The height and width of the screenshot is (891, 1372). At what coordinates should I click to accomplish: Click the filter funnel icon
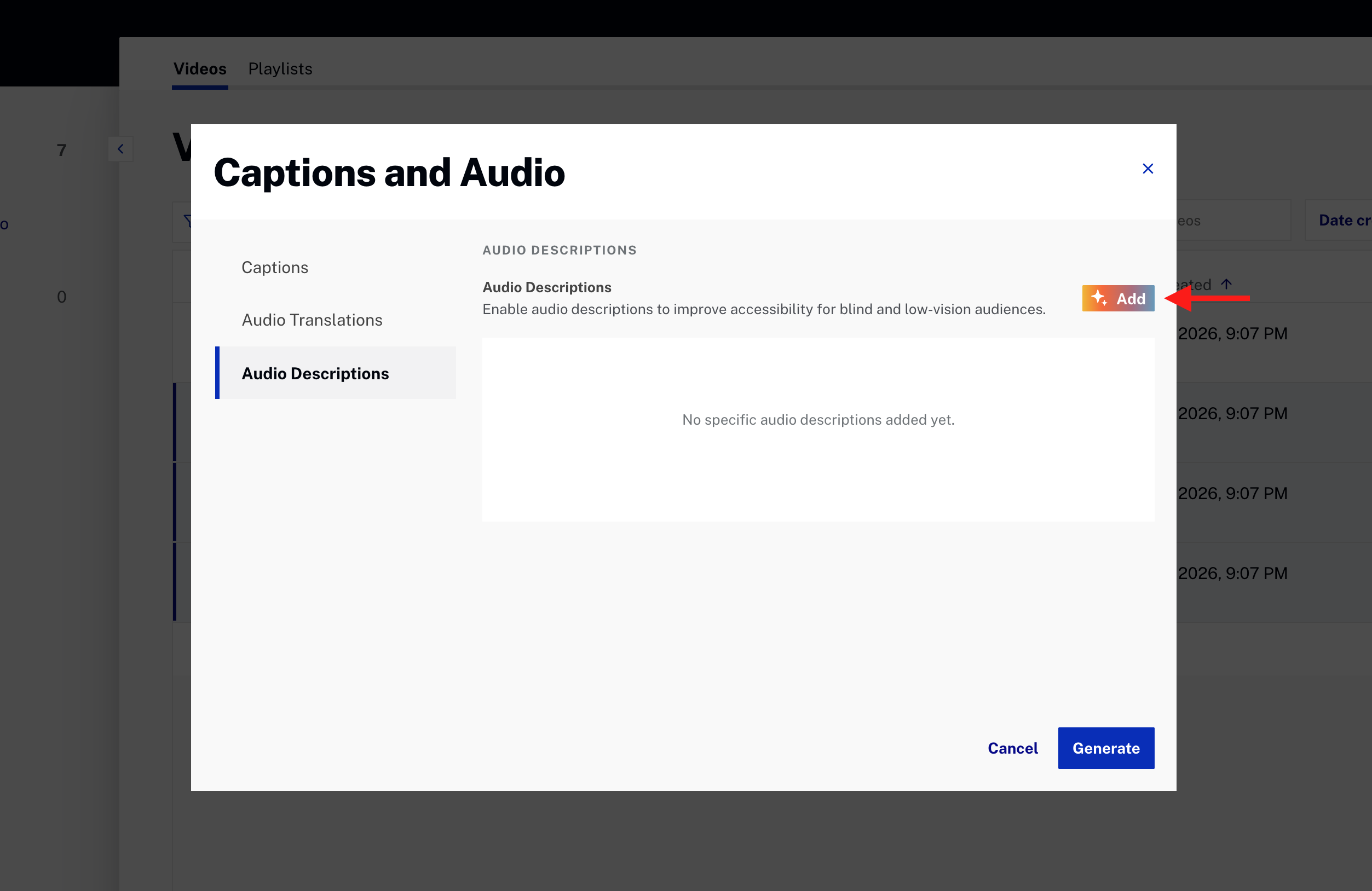coord(189,221)
